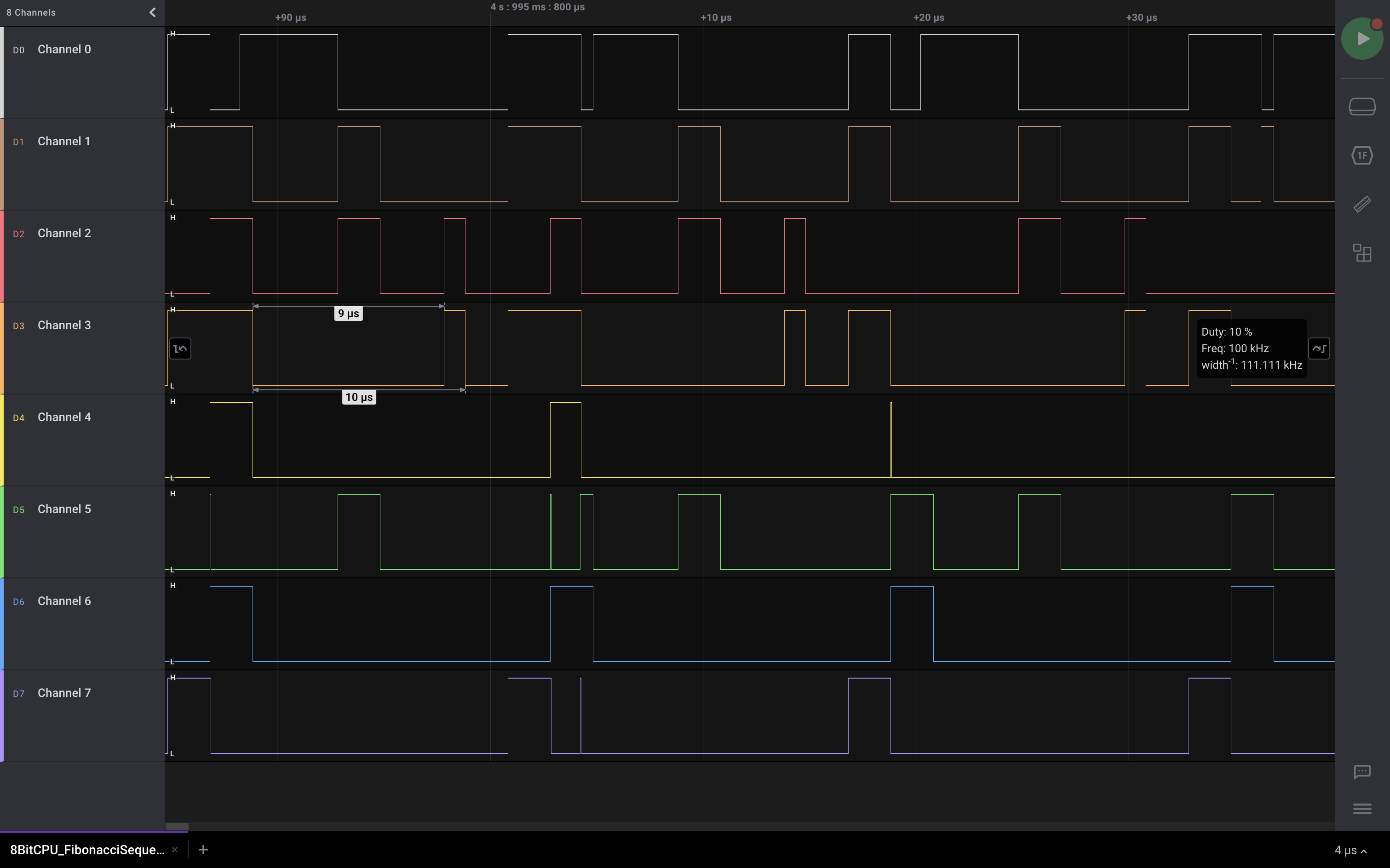Open the Device Settings panel icon
The image size is (1390, 868).
[1362, 106]
